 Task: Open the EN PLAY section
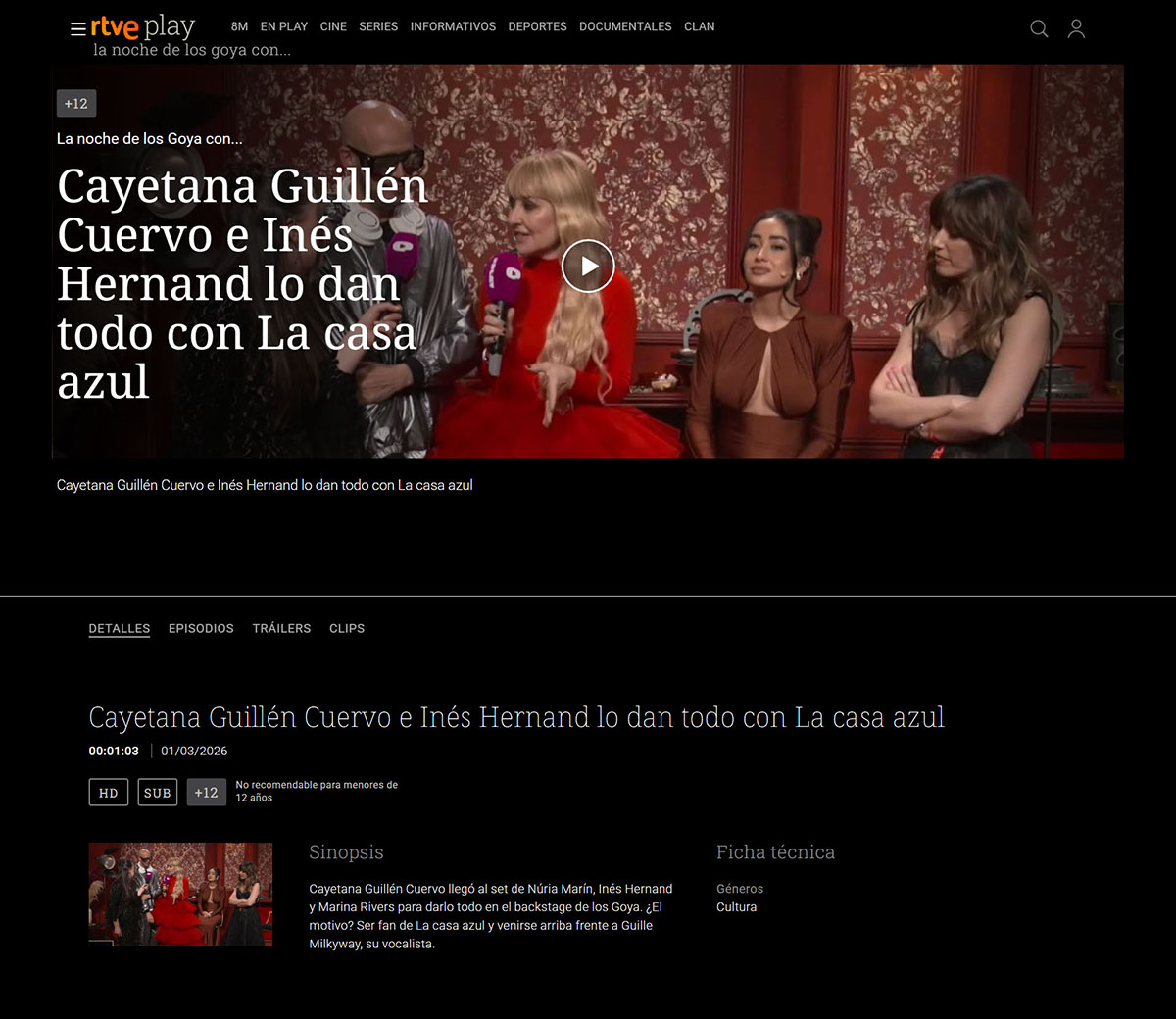click(x=284, y=26)
